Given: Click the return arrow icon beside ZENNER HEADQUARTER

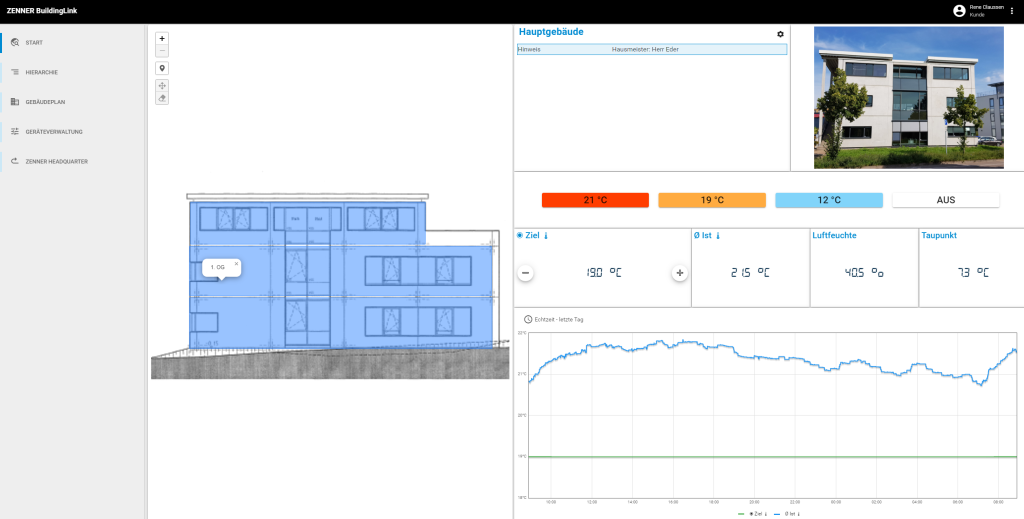Looking at the screenshot, I should (x=15, y=161).
